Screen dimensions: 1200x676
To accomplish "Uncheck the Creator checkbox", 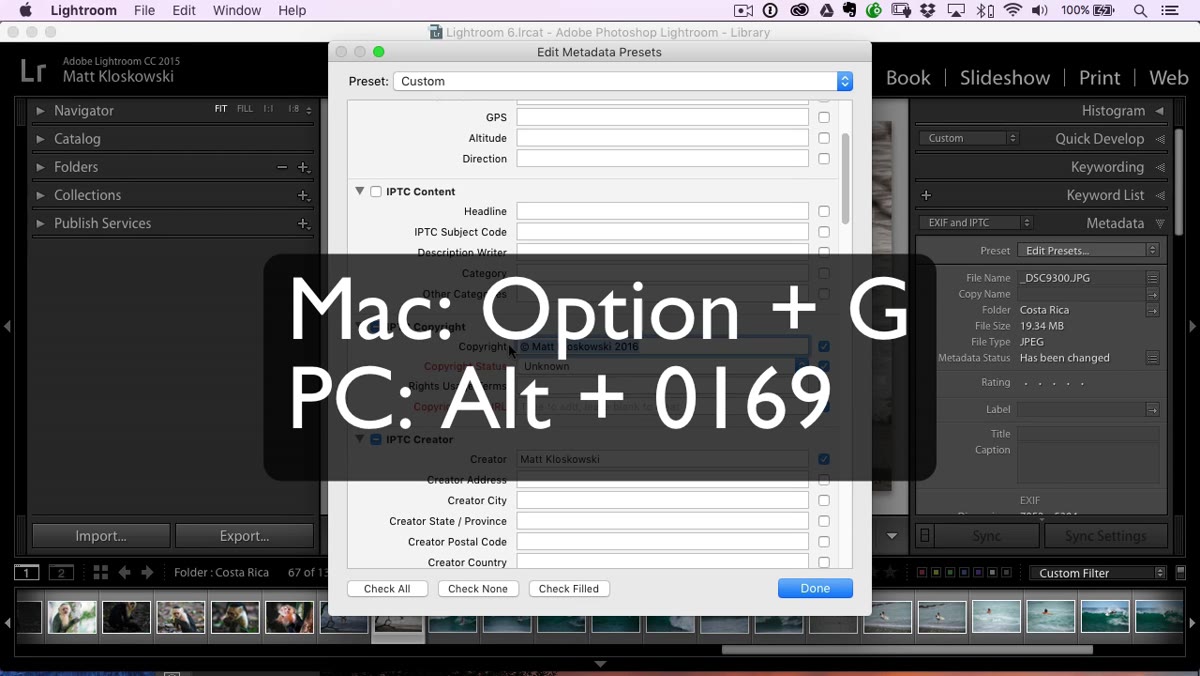I will point(824,459).
